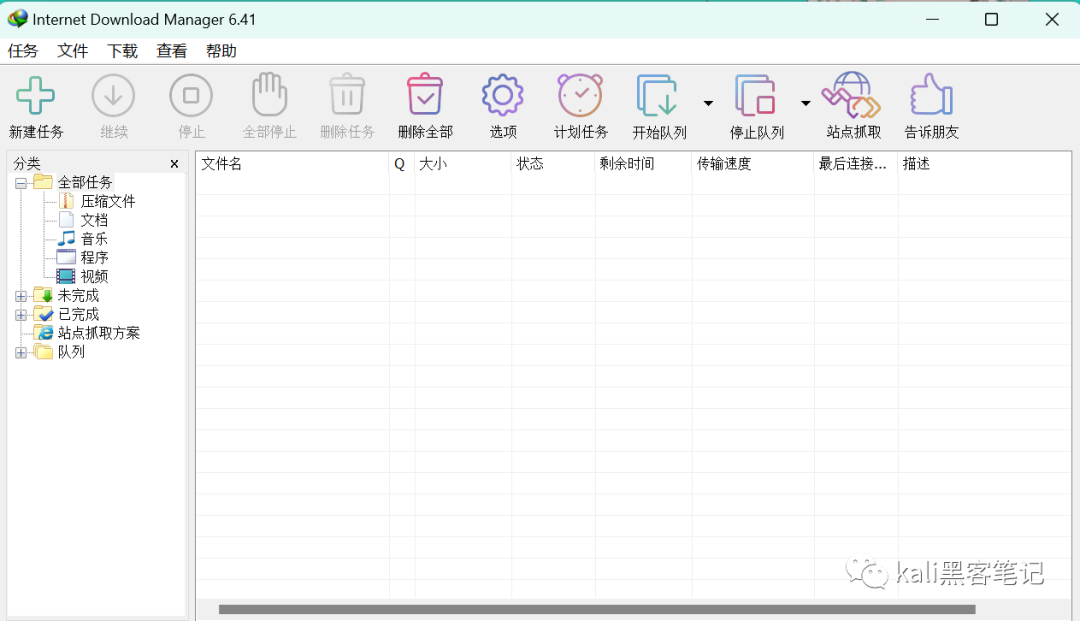Collapse the 全部任务 tree node
Image resolution: width=1080 pixels, height=621 pixels.
coord(21,183)
